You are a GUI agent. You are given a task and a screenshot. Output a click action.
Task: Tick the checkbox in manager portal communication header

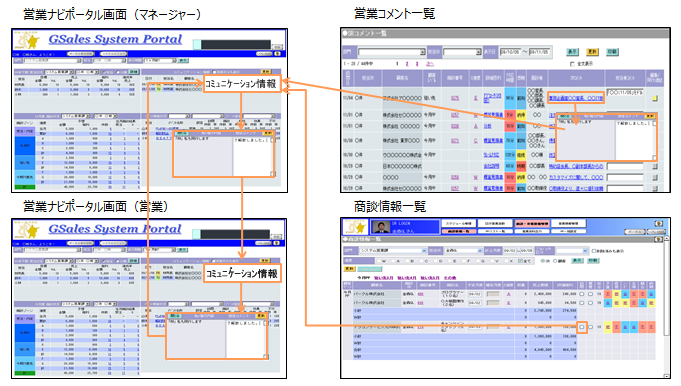click(x=214, y=72)
